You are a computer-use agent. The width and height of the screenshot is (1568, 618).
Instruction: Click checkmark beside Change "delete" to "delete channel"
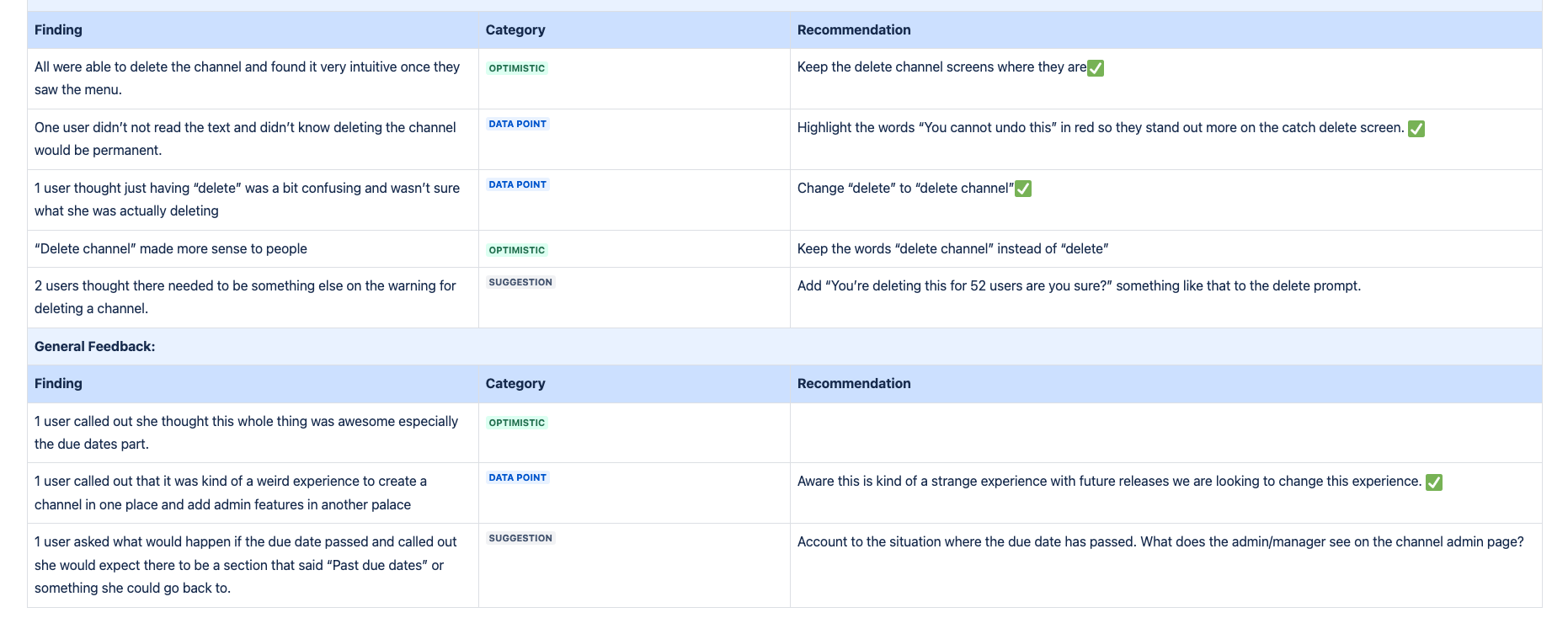pos(1023,189)
